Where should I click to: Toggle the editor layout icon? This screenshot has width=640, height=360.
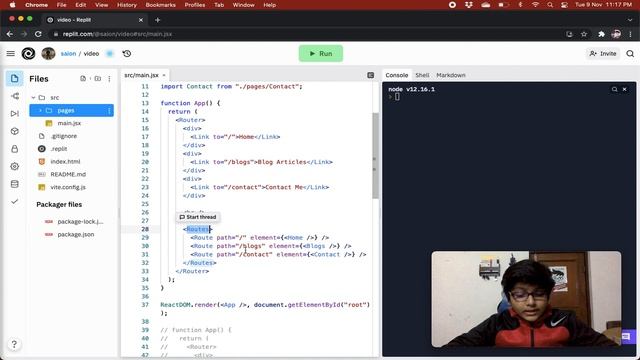pos(371,75)
